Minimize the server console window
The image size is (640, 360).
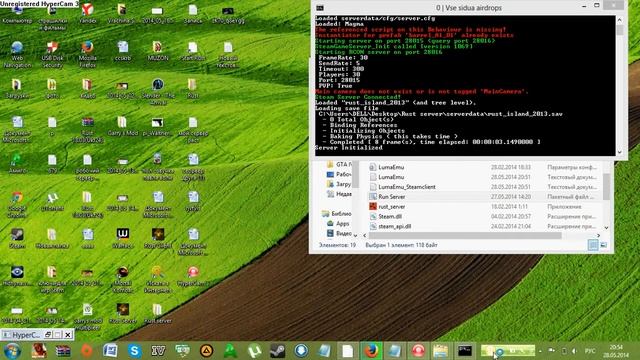pyautogui.click(x=584, y=7)
